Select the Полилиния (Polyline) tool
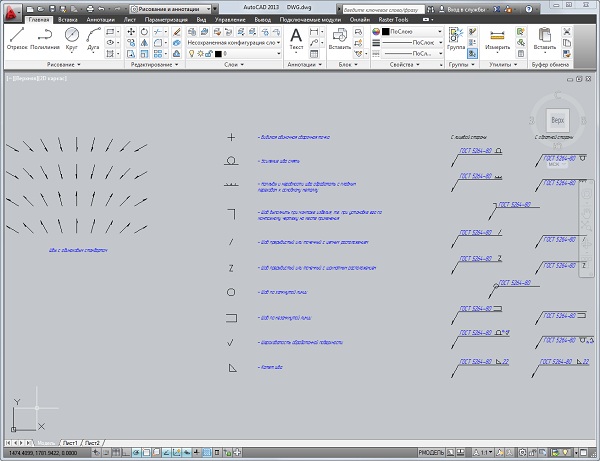Viewport: 600px width, 461px height. (45, 37)
